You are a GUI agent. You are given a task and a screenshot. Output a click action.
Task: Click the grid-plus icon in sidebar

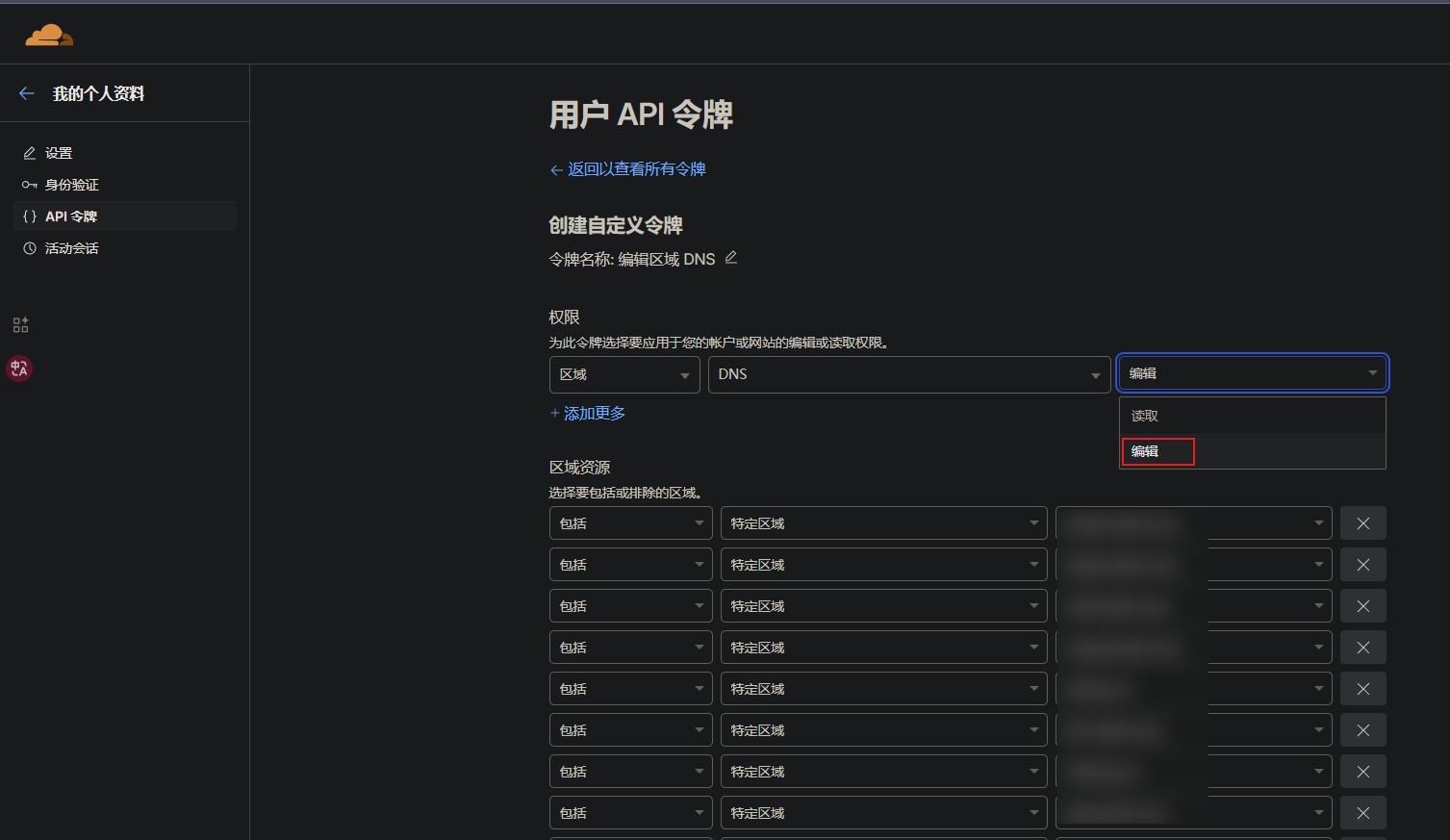[x=20, y=325]
